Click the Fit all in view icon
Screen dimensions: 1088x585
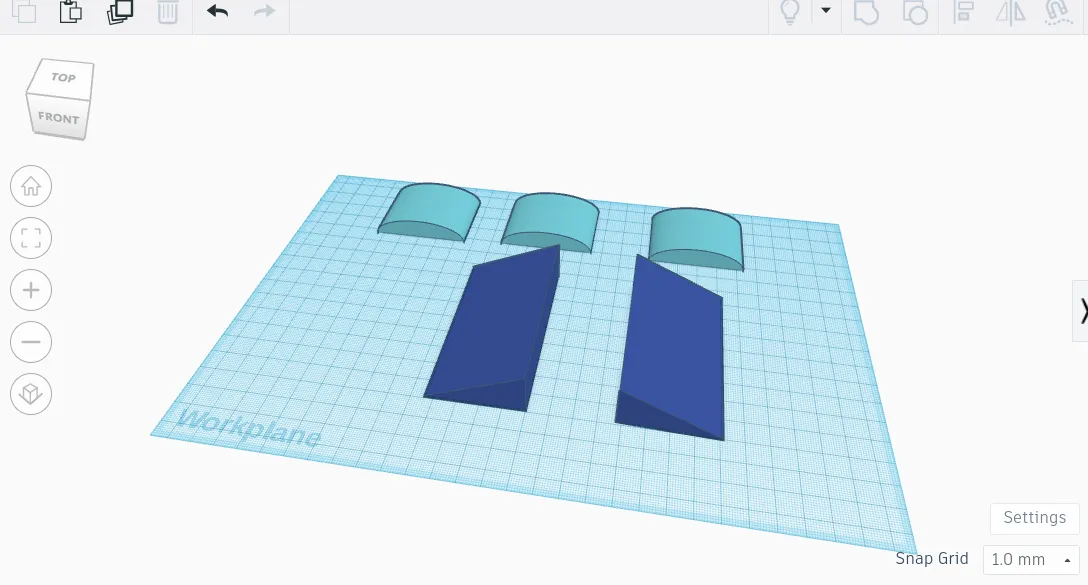pos(31,238)
